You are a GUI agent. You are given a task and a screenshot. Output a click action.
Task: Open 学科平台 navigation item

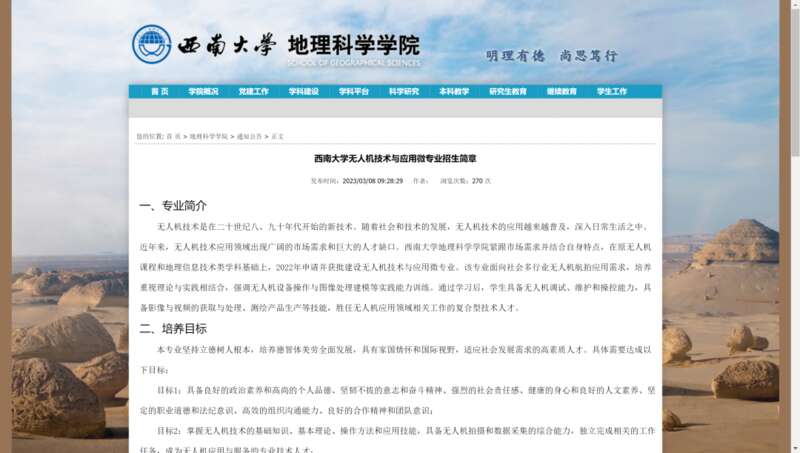click(353, 91)
